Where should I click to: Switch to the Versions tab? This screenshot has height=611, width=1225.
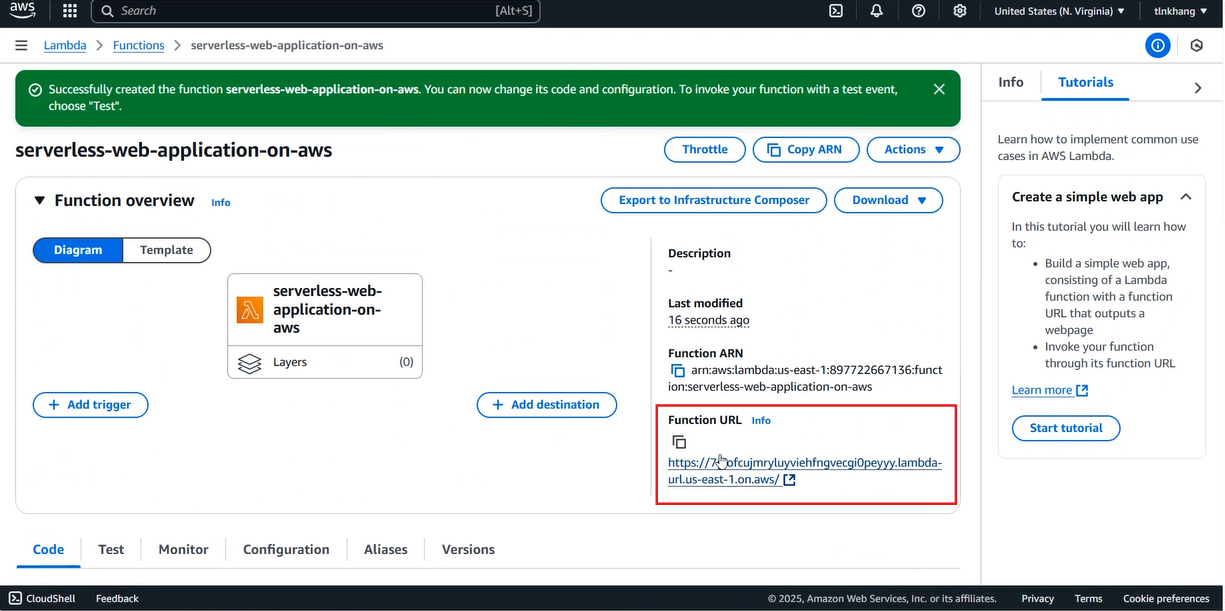pyautogui.click(x=468, y=550)
